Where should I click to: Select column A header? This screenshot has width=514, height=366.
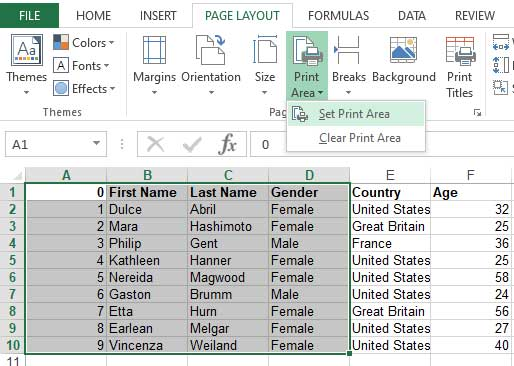coord(66,175)
